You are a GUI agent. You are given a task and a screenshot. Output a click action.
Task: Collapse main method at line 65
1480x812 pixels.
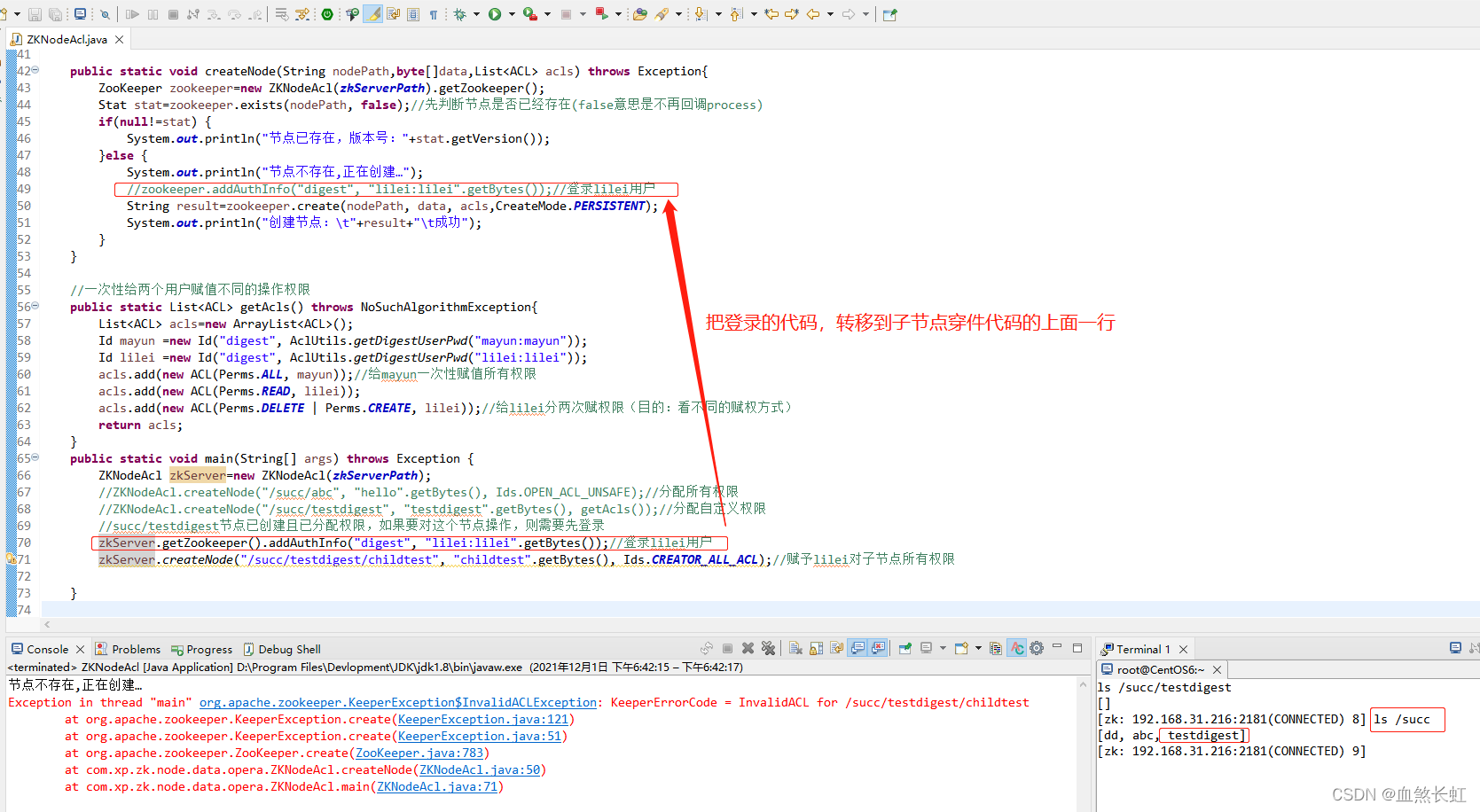(35, 457)
